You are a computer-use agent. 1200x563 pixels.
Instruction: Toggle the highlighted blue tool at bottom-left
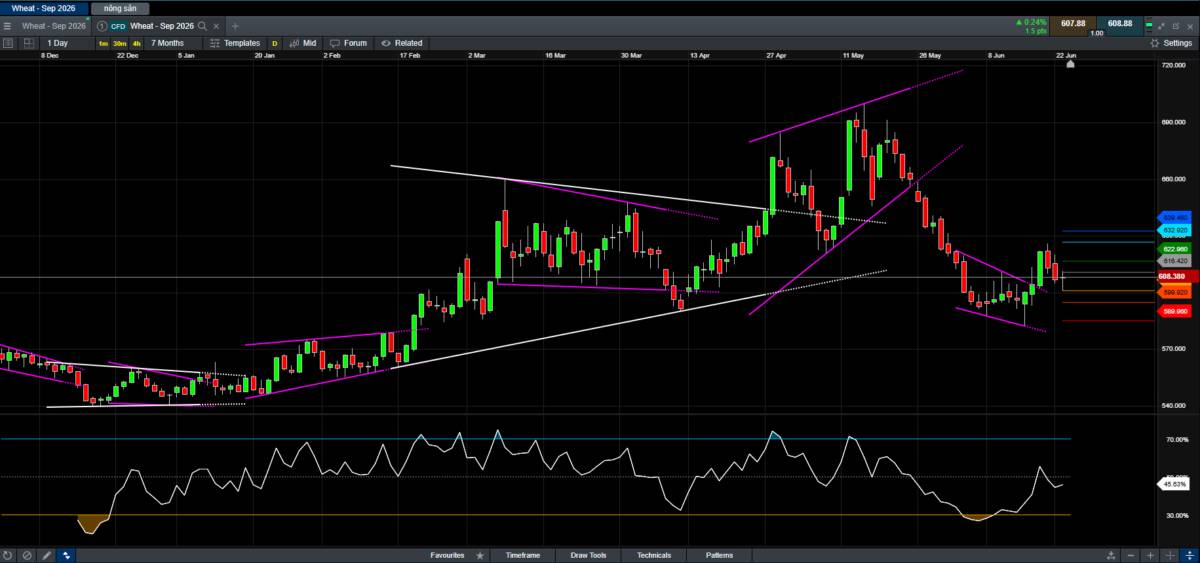(x=66, y=555)
